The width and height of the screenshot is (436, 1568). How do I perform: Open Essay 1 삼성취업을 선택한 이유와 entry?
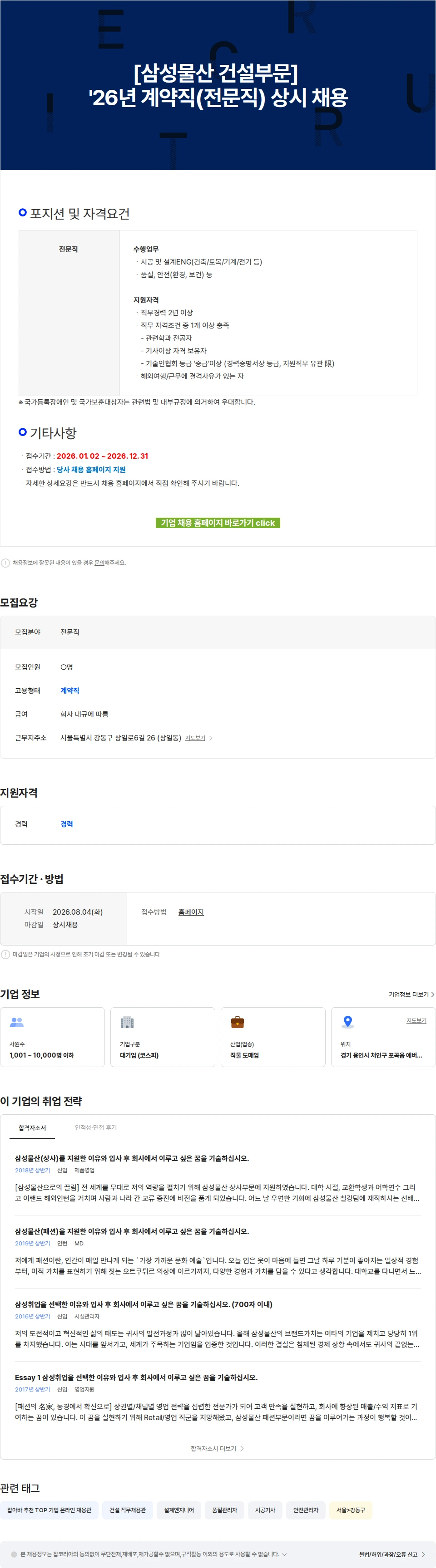pyautogui.click(x=136, y=1377)
